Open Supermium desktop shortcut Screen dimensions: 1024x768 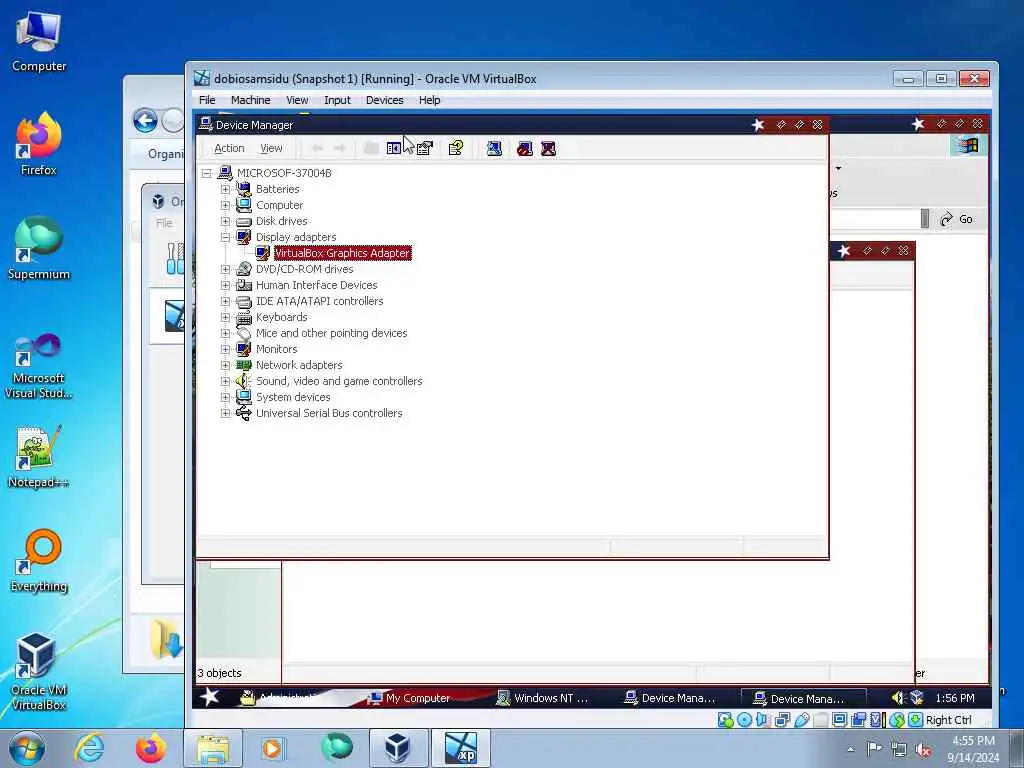point(39,248)
